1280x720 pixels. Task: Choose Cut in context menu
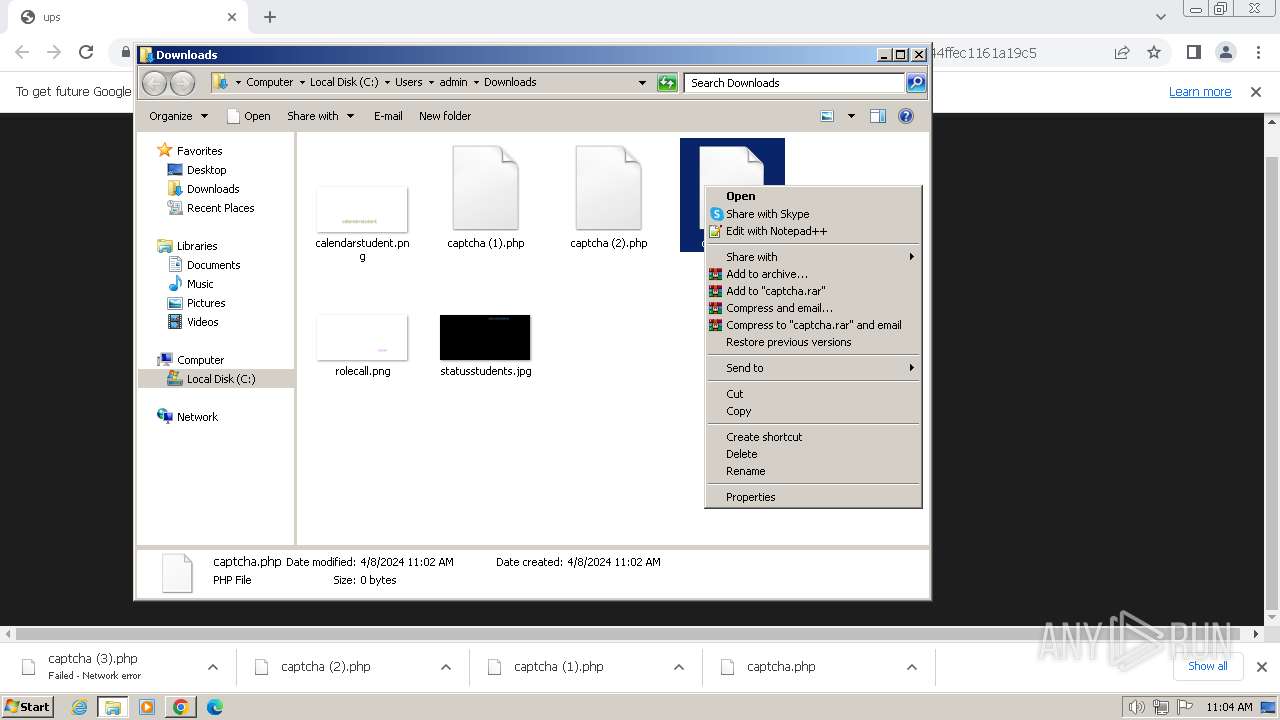(x=813, y=394)
